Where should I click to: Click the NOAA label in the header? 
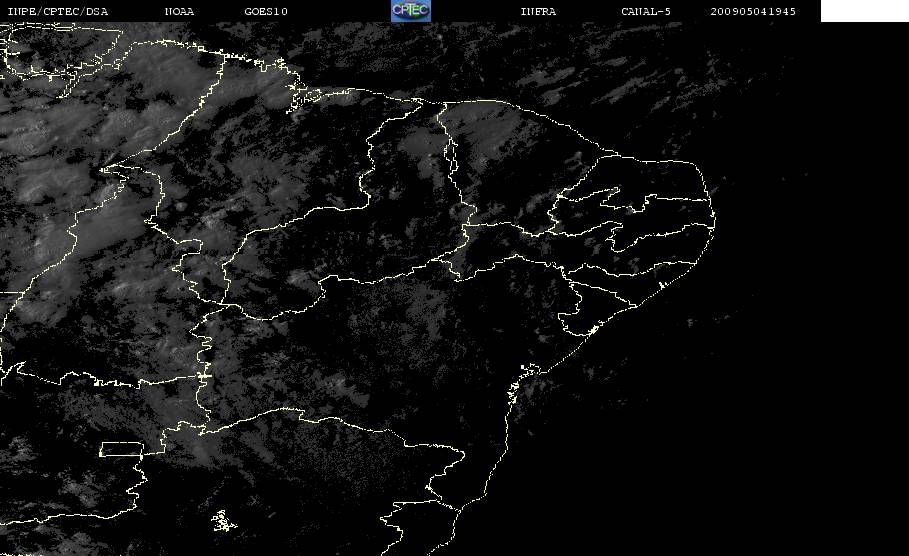[x=179, y=12]
